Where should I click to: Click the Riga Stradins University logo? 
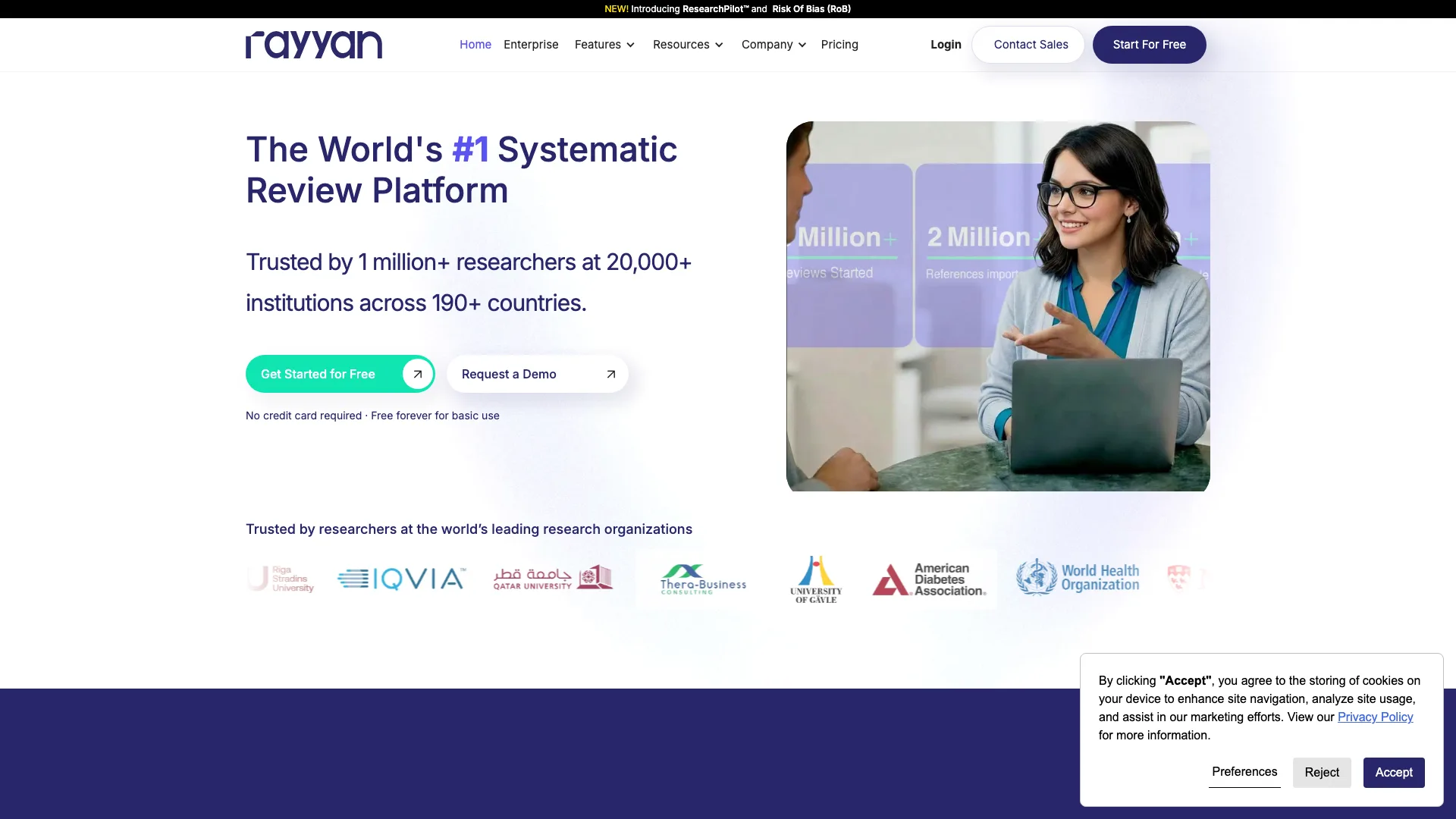click(x=281, y=579)
